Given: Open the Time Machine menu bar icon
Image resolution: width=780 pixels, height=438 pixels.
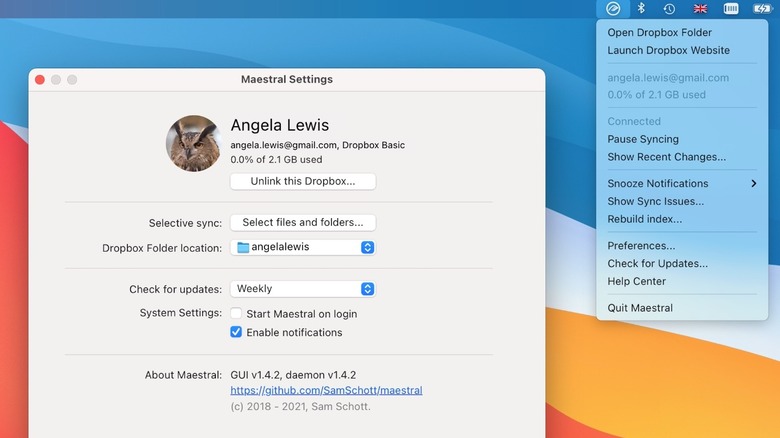Looking at the screenshot, I should (670, 9).
